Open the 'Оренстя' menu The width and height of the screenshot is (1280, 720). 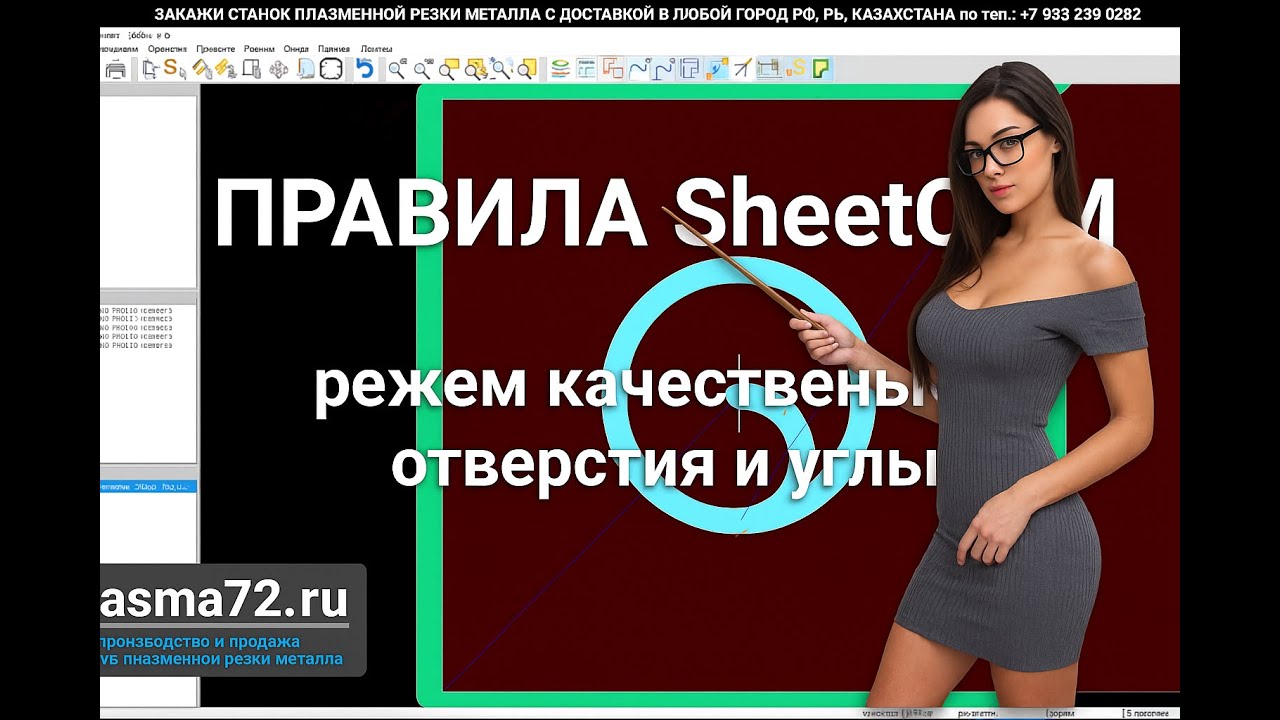point(167,49)
